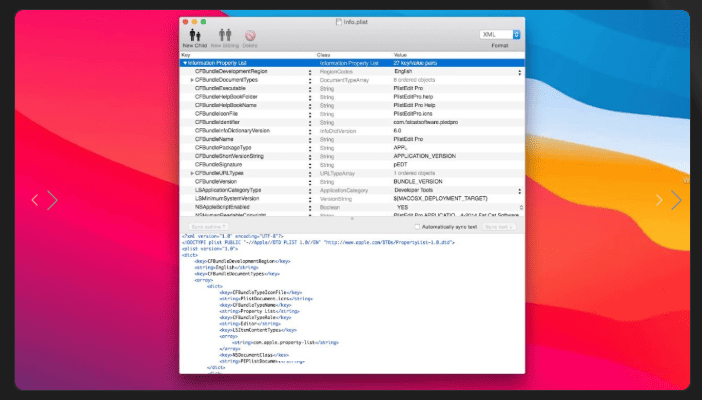
Task: Select NSAppleScriptEnabled key in the outline
Action: point(222,207)
